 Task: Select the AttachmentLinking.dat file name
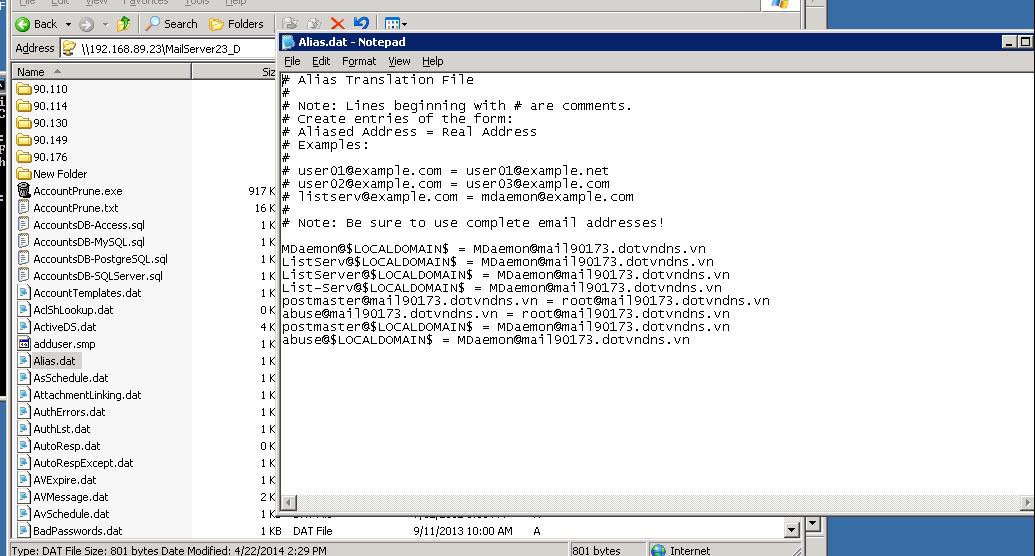pyautogui.click(x=87, y=395)
